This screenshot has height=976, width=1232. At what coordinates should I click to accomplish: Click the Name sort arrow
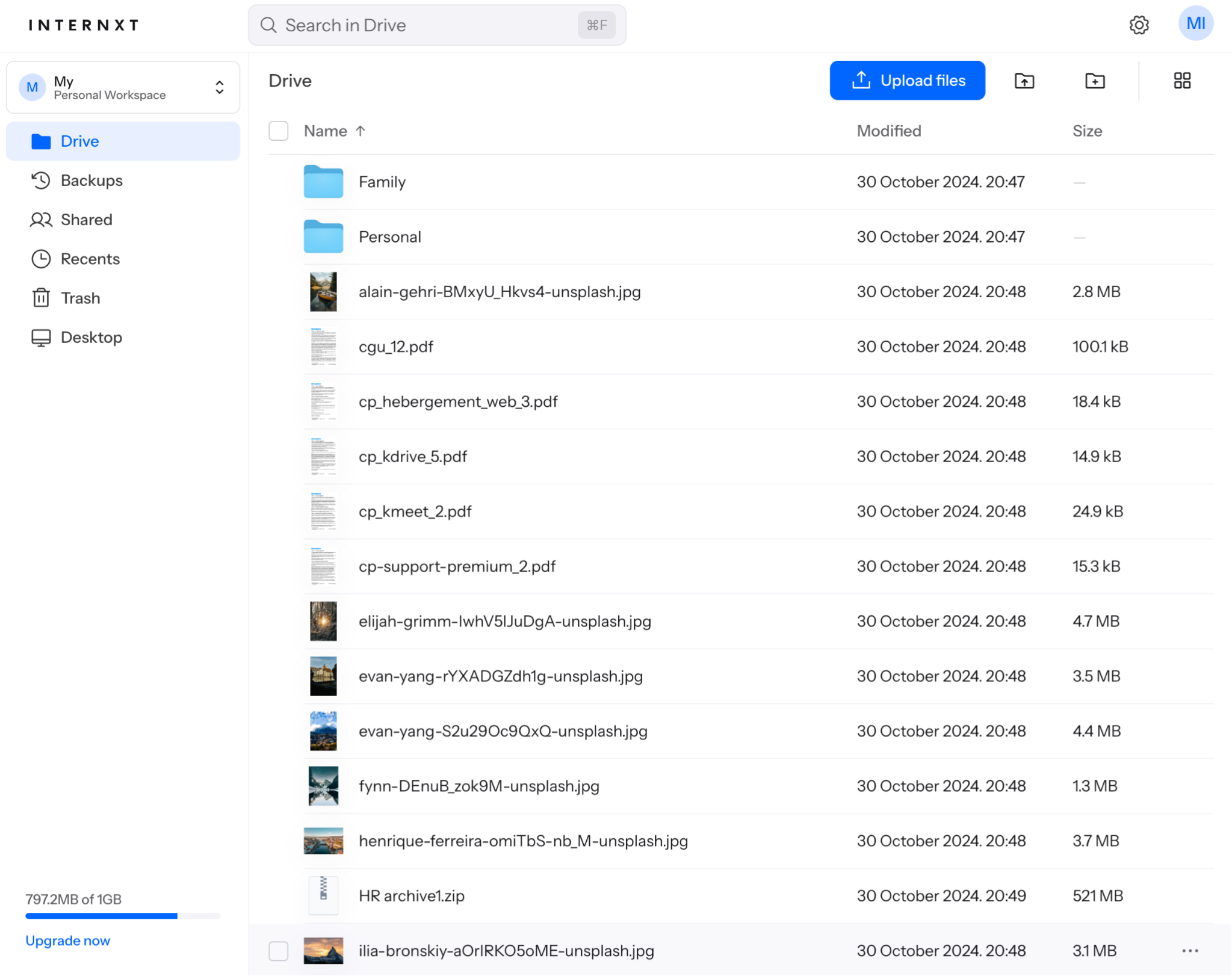tap(361, 131)
